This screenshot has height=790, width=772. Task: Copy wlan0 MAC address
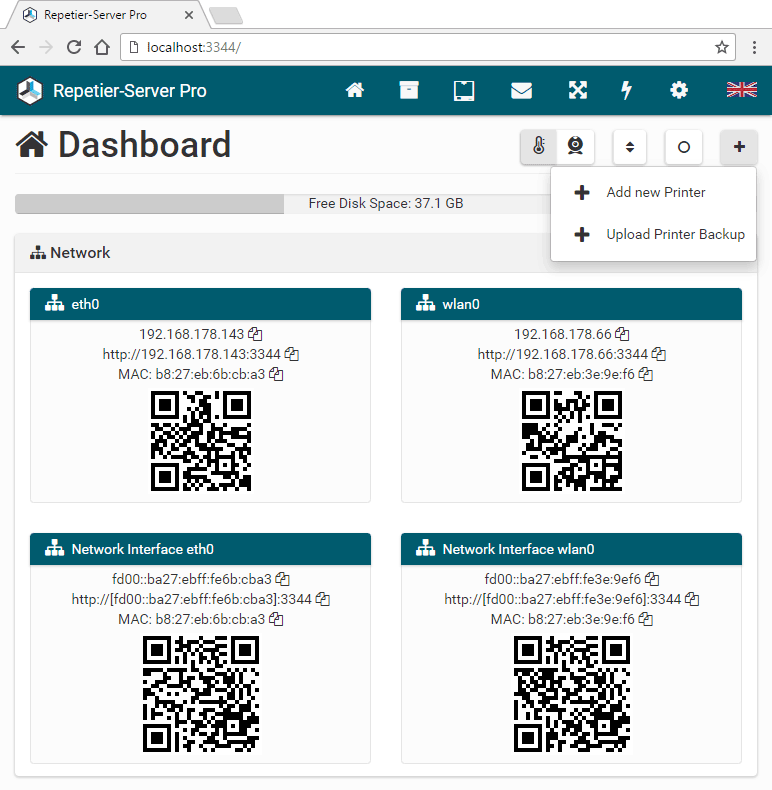pyautogui.click(x=646, y=374)
